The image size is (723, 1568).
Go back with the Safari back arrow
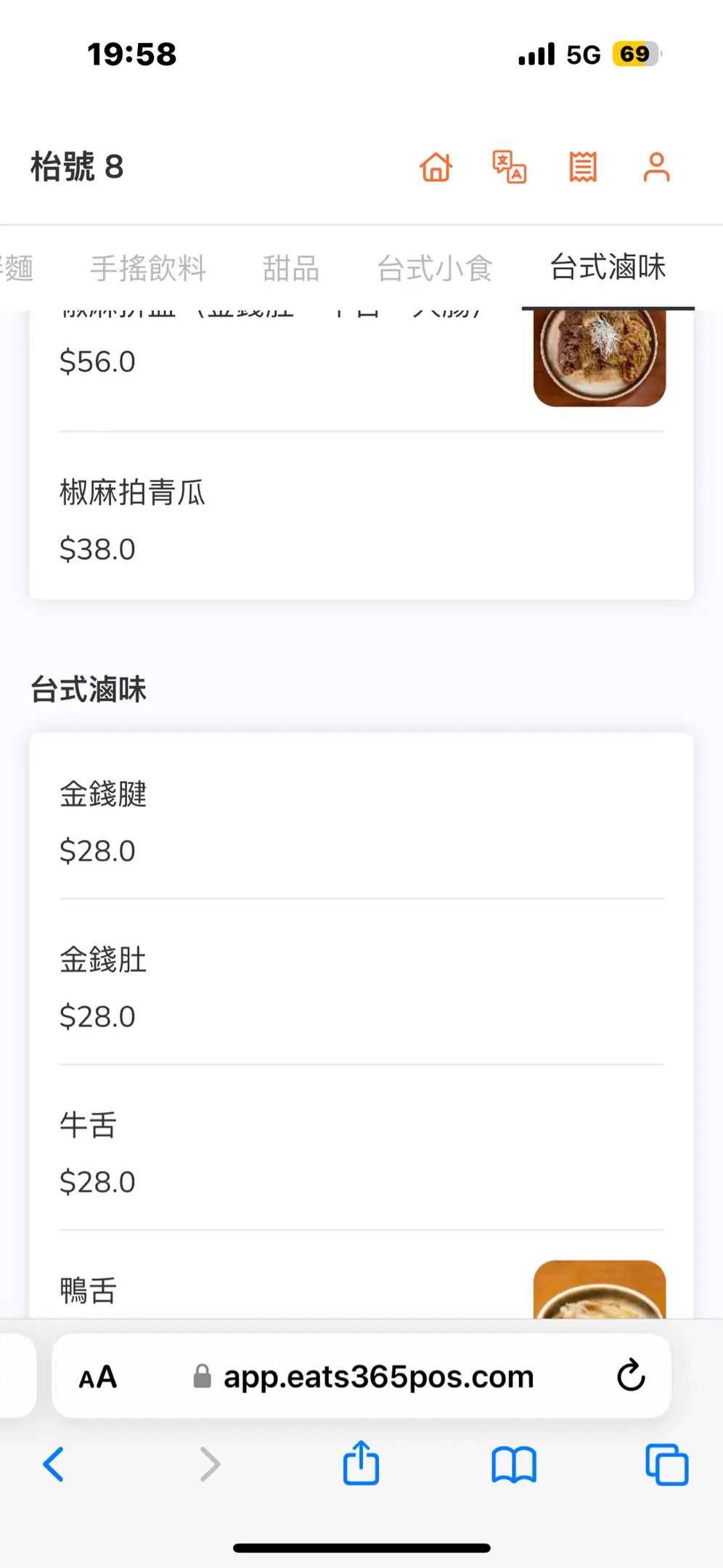pos(54,1464)
